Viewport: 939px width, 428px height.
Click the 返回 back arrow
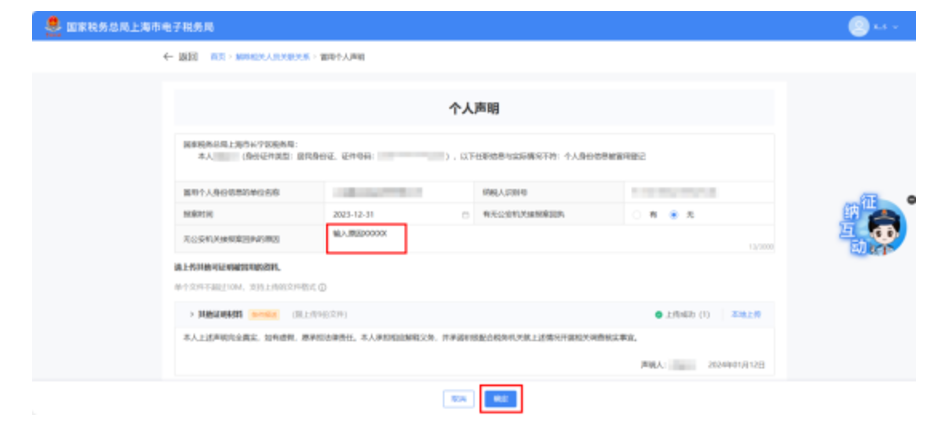168,58
